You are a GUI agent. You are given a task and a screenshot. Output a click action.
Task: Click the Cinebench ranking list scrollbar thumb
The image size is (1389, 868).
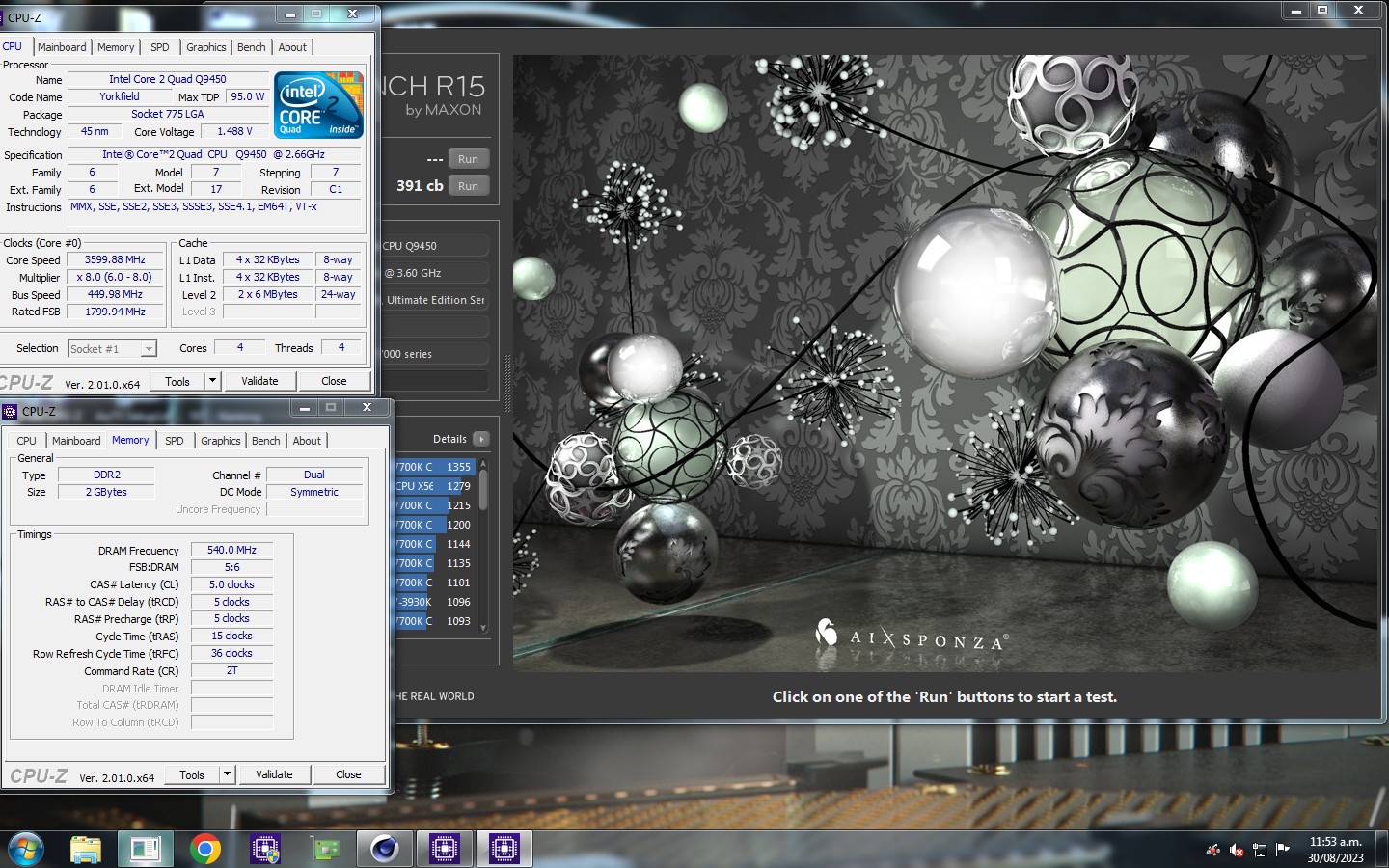483,489
